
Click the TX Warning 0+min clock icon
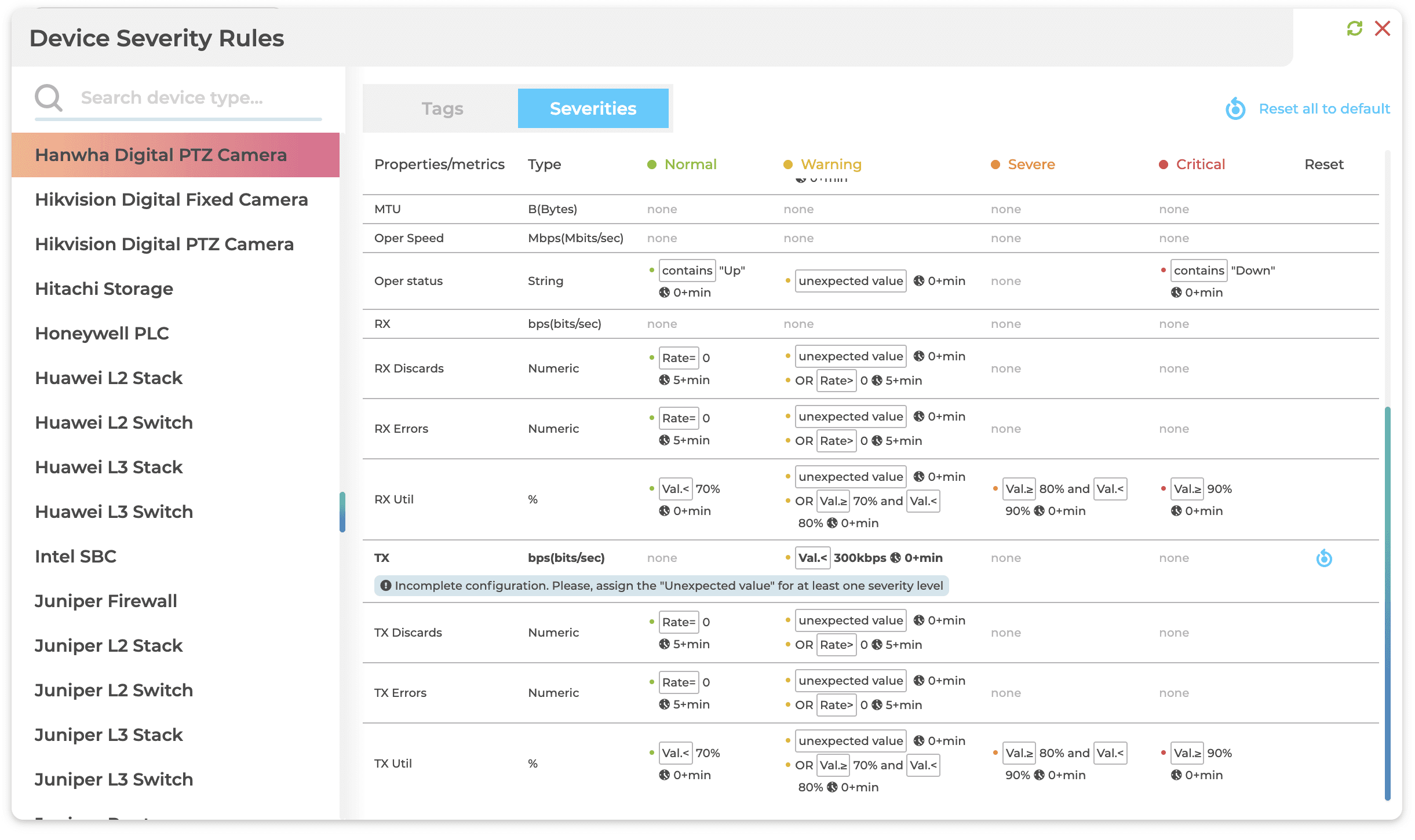click(x=895, y=558)
